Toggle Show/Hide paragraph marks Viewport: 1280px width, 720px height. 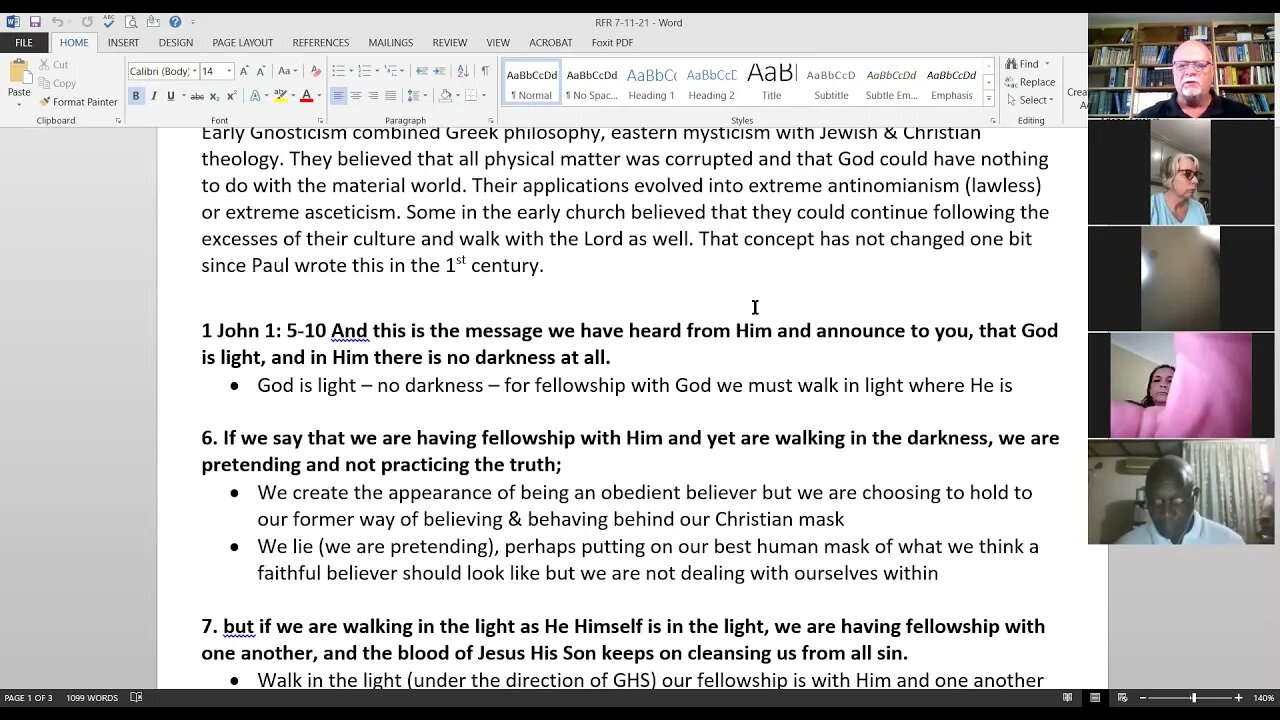[x=485, y=71]
